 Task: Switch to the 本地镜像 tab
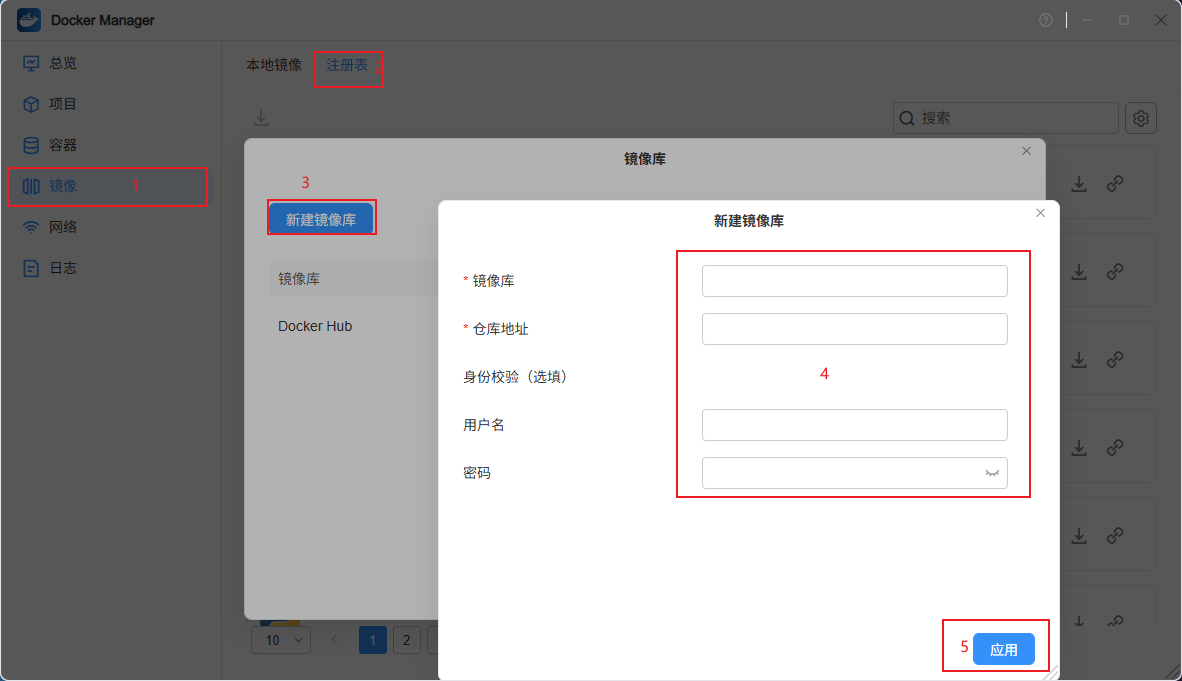pos(274,66)
